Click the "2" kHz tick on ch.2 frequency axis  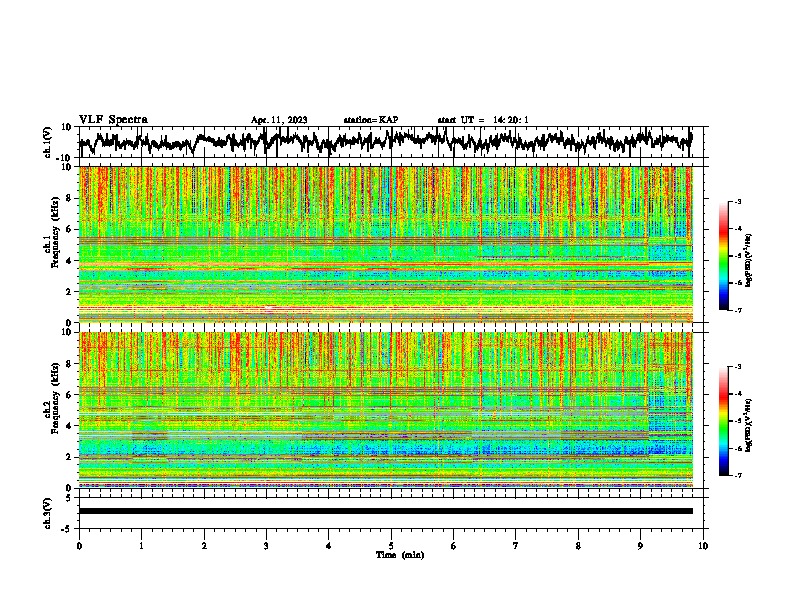[x=69, y=457]
